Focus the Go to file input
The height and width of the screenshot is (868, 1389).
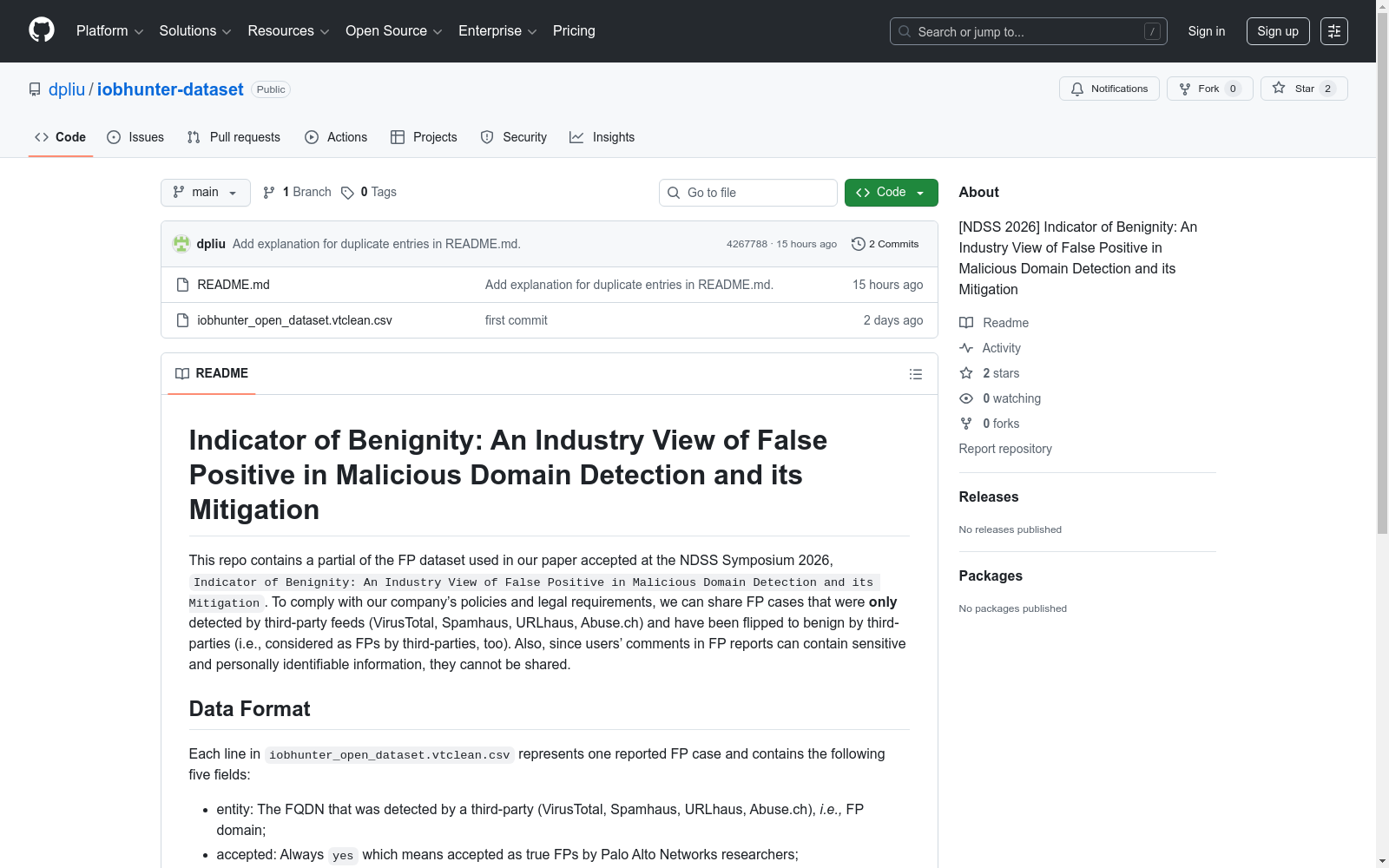748,193
